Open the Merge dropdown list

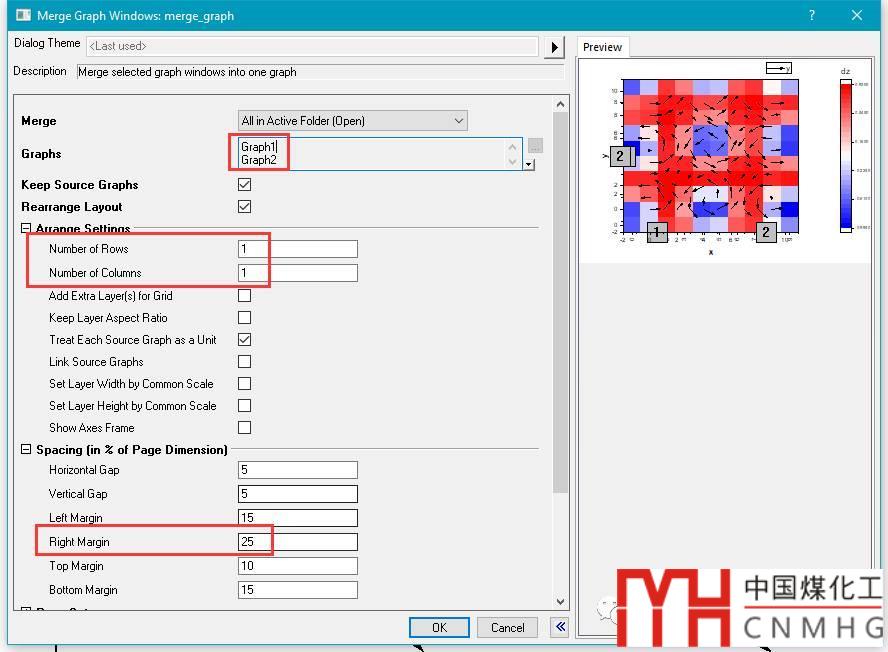click(x=352, y=121)
